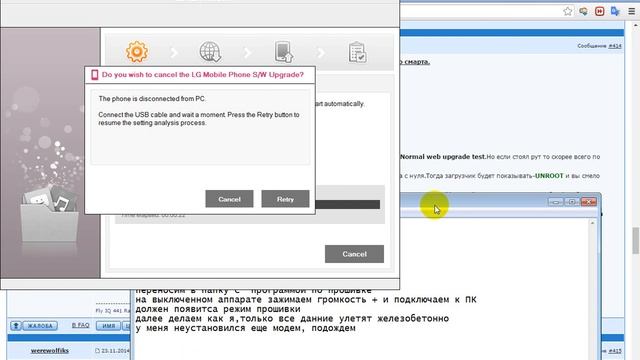Click the Notepad window scroll up arrow
Screen dimensions: 640x360
coord(592,223)
